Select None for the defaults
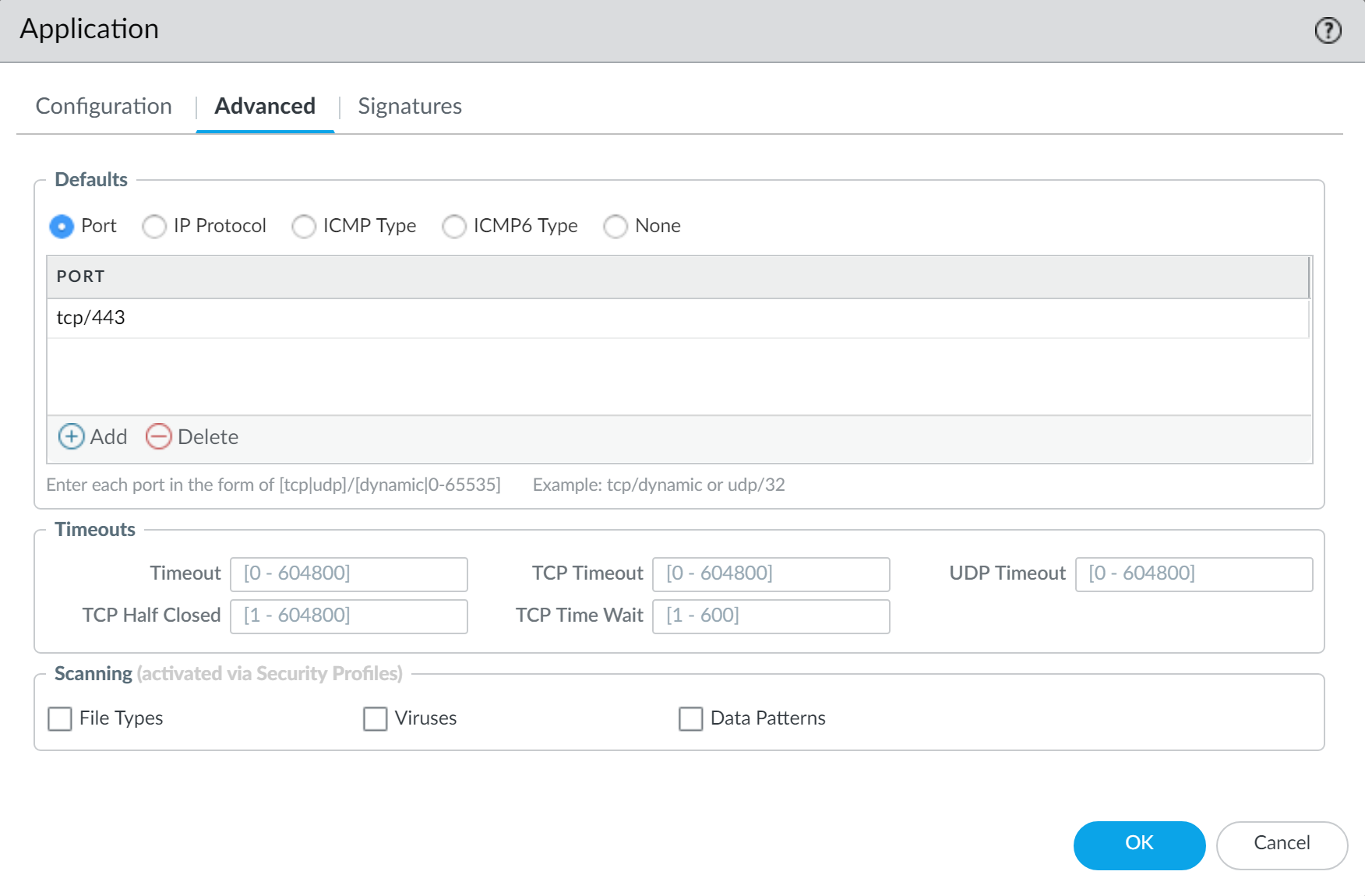The width and height of the screenshot is (1365, 896). click(615, 226)
